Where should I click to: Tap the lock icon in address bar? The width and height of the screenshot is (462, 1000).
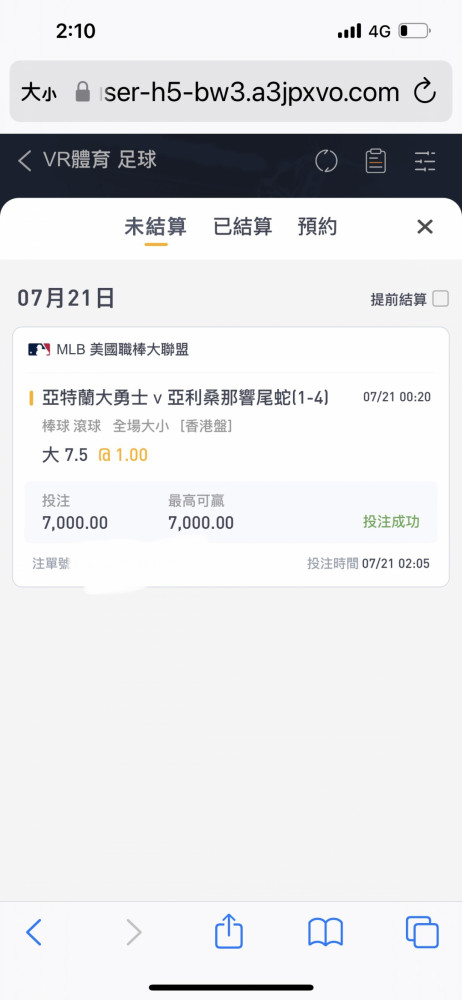coord(82,92)
